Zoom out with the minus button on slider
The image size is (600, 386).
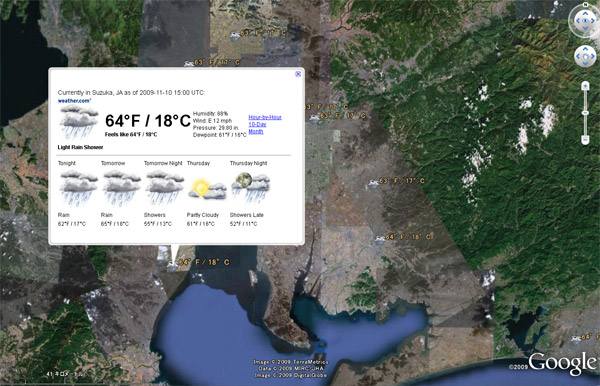click(x=585, y=140)
